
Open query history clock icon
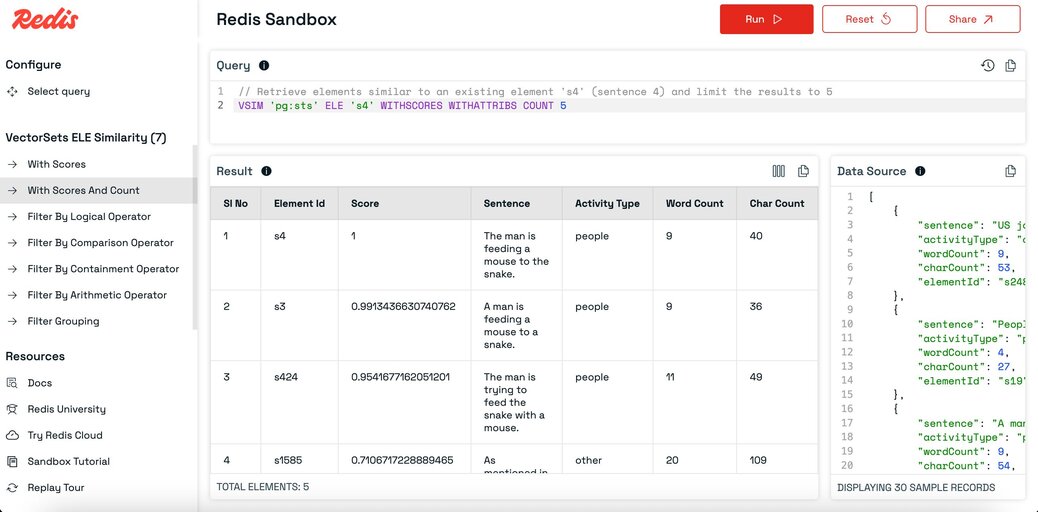point(988,66)
